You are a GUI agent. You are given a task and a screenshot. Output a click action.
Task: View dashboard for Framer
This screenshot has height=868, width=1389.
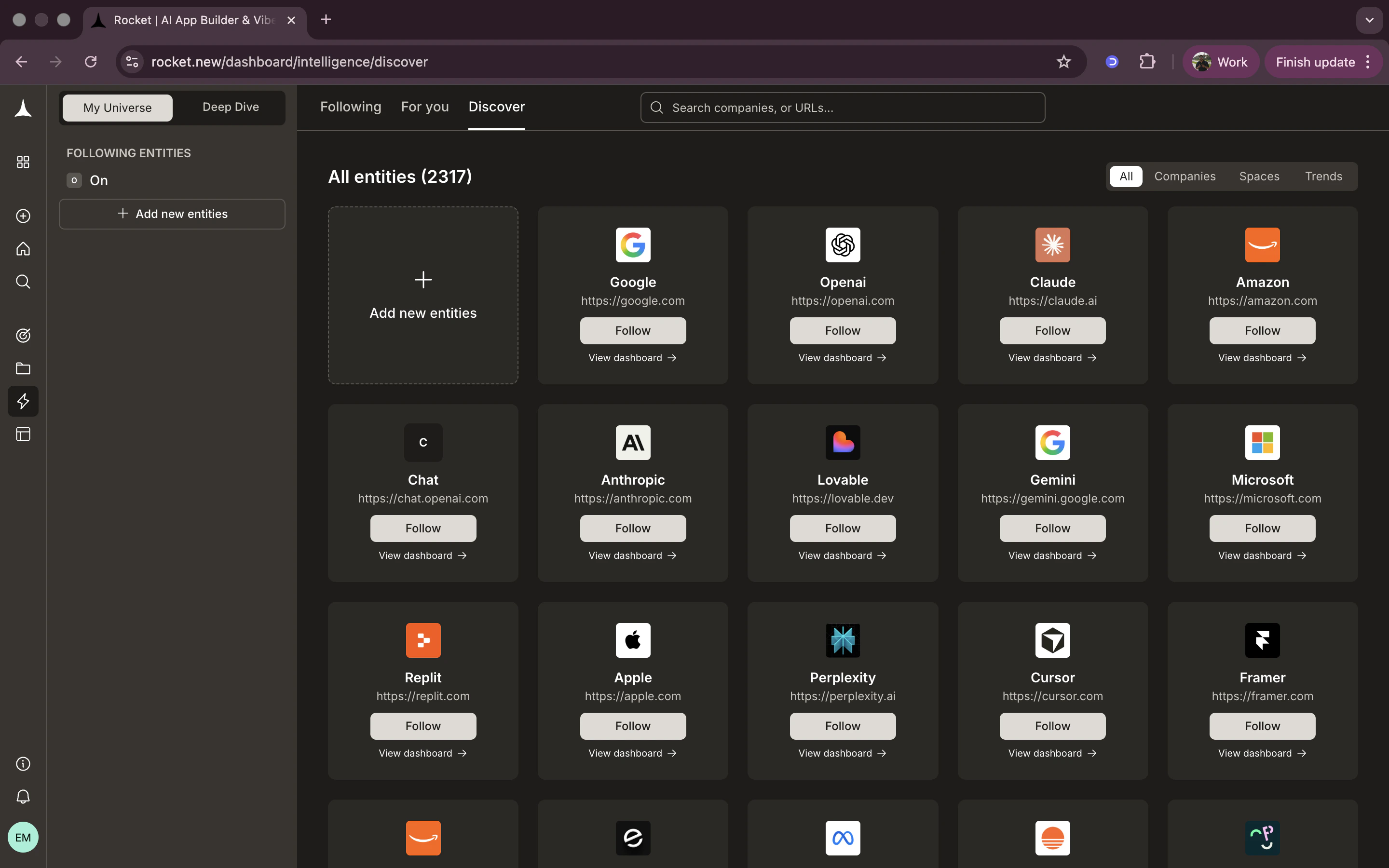[x=1262, y=753]
